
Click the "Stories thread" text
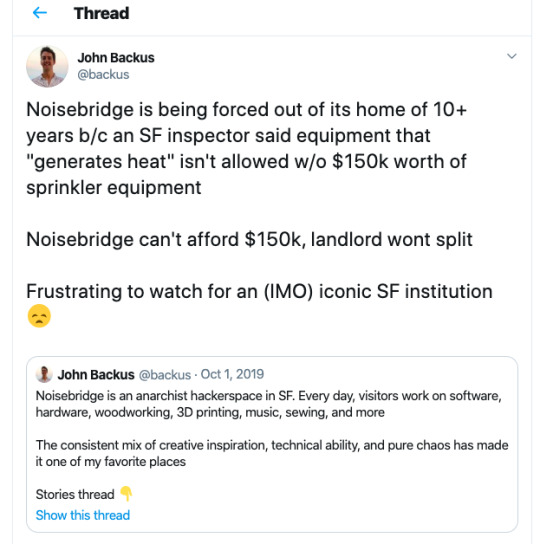(75, 494)
